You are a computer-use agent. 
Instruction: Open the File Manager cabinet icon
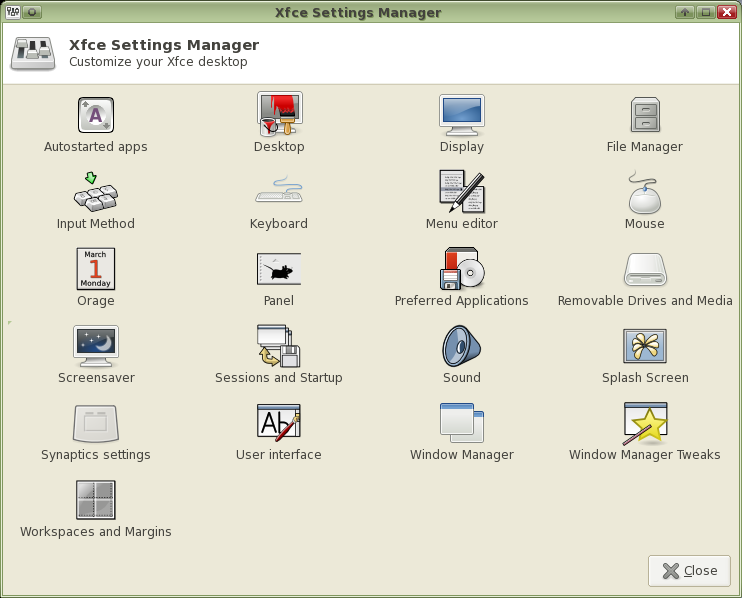tap(645, 115)
